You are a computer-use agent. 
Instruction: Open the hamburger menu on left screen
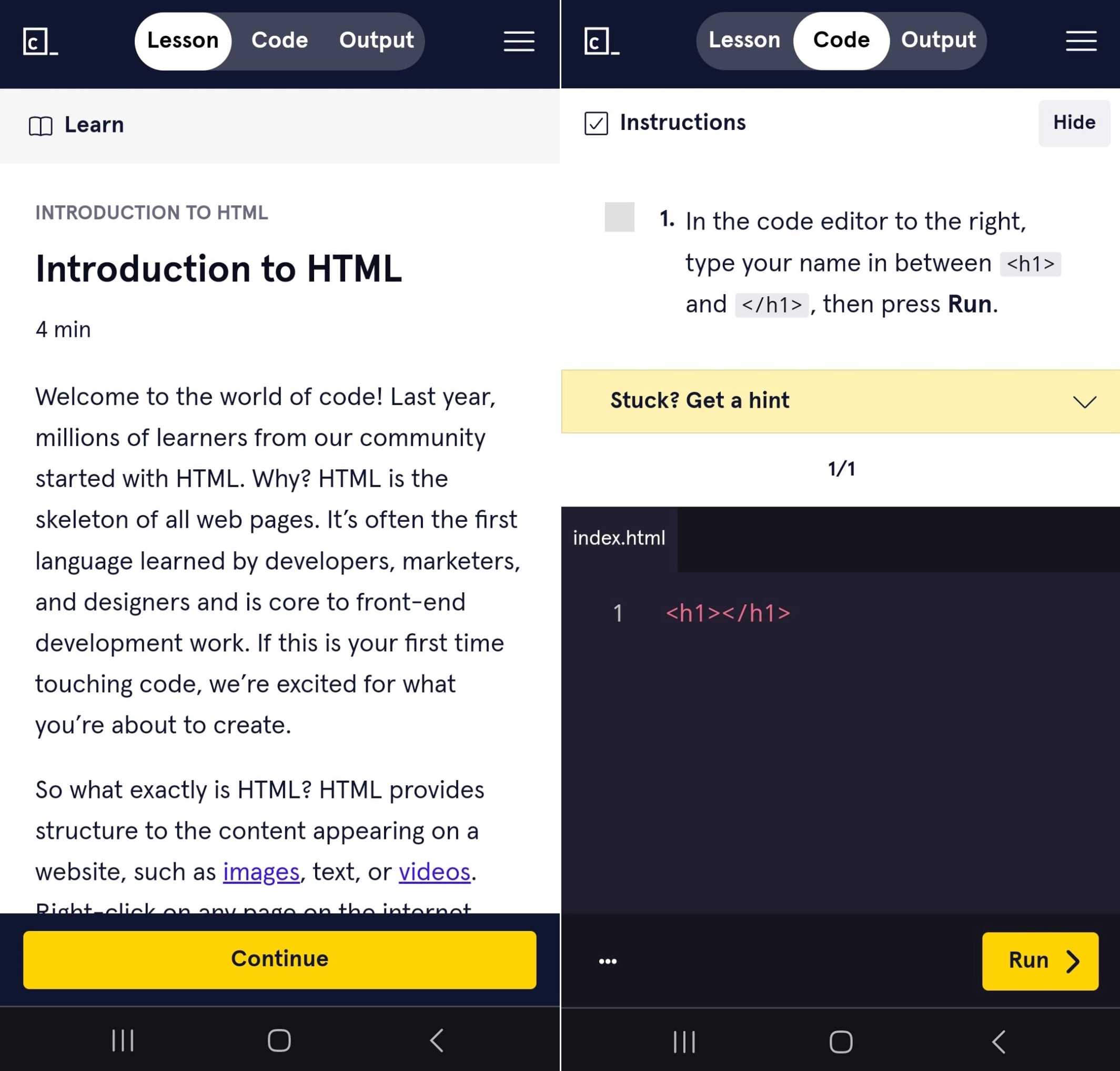[x=519, y=41]
